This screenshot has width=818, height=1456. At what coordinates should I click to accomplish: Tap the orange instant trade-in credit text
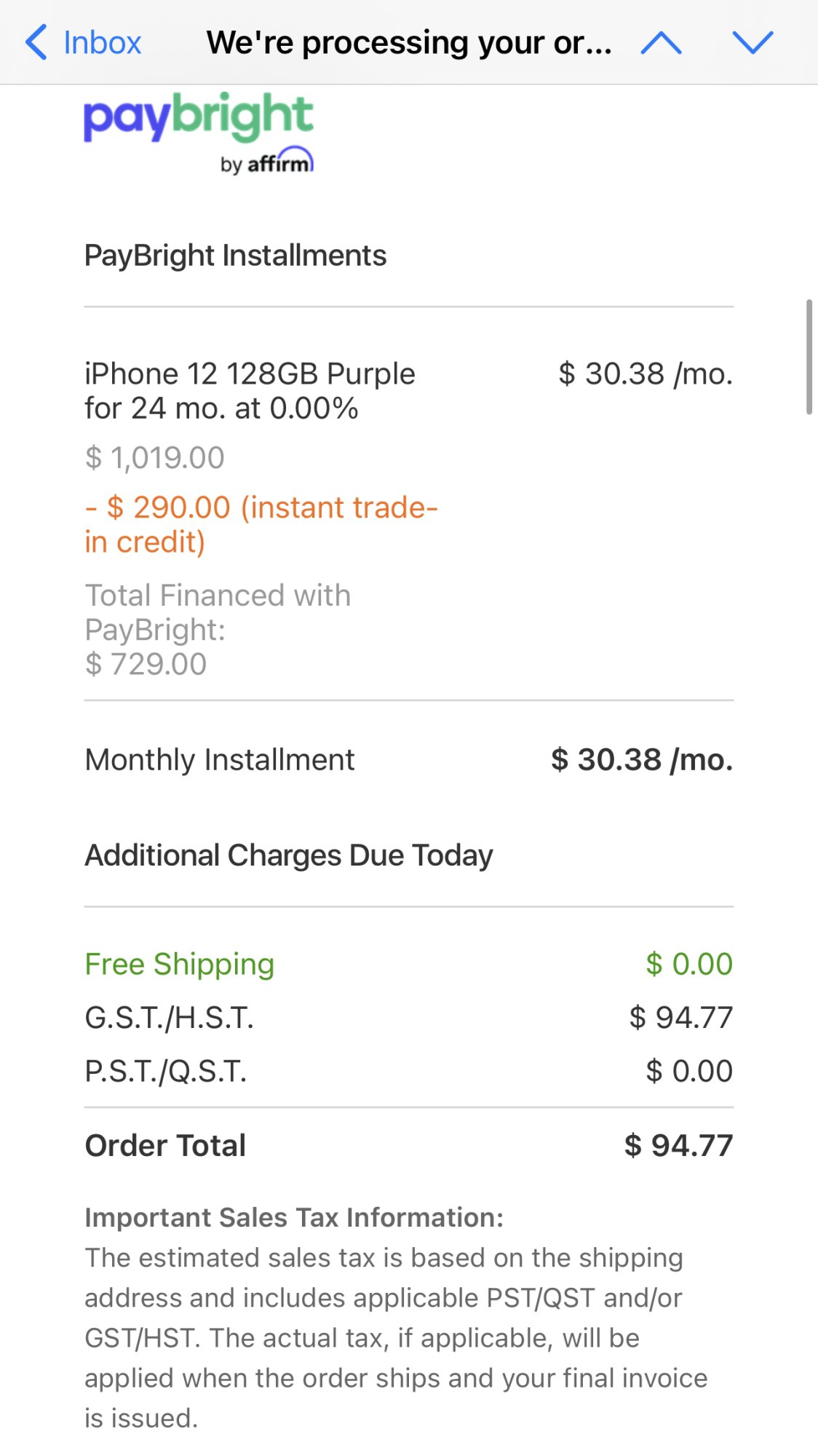pos(261,524)
